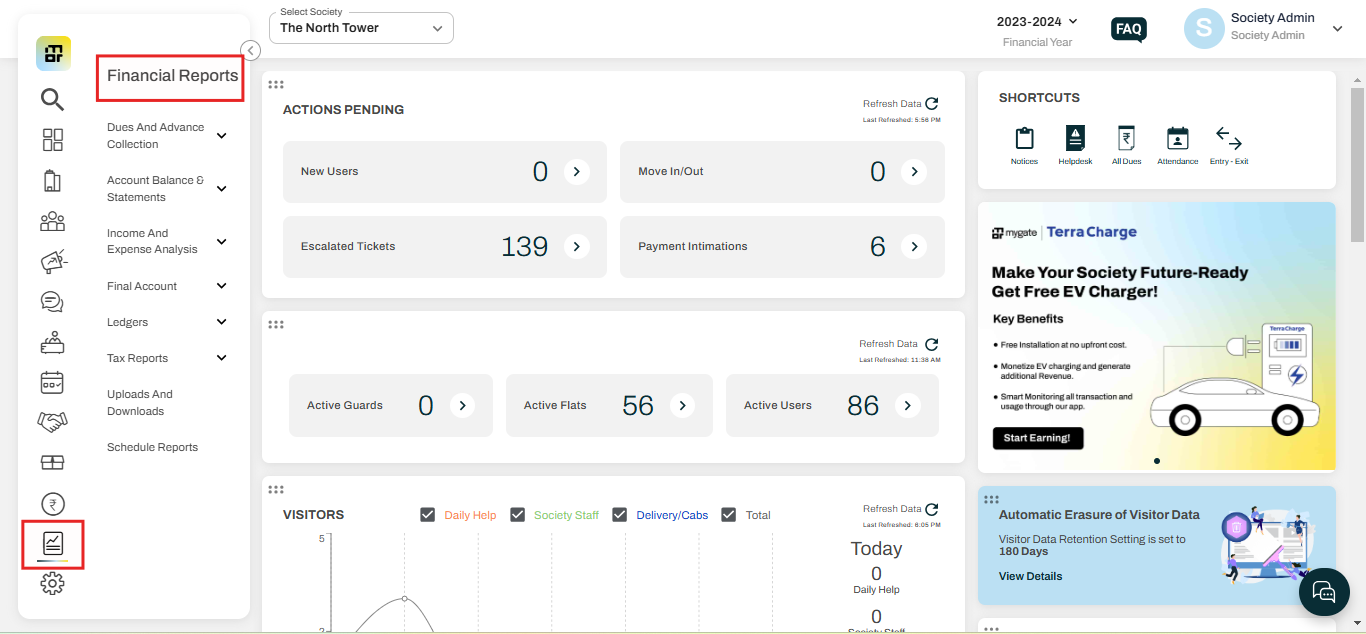Uncheck the Daily Help checkbox

pyautogui.click(x=428, y=515)
